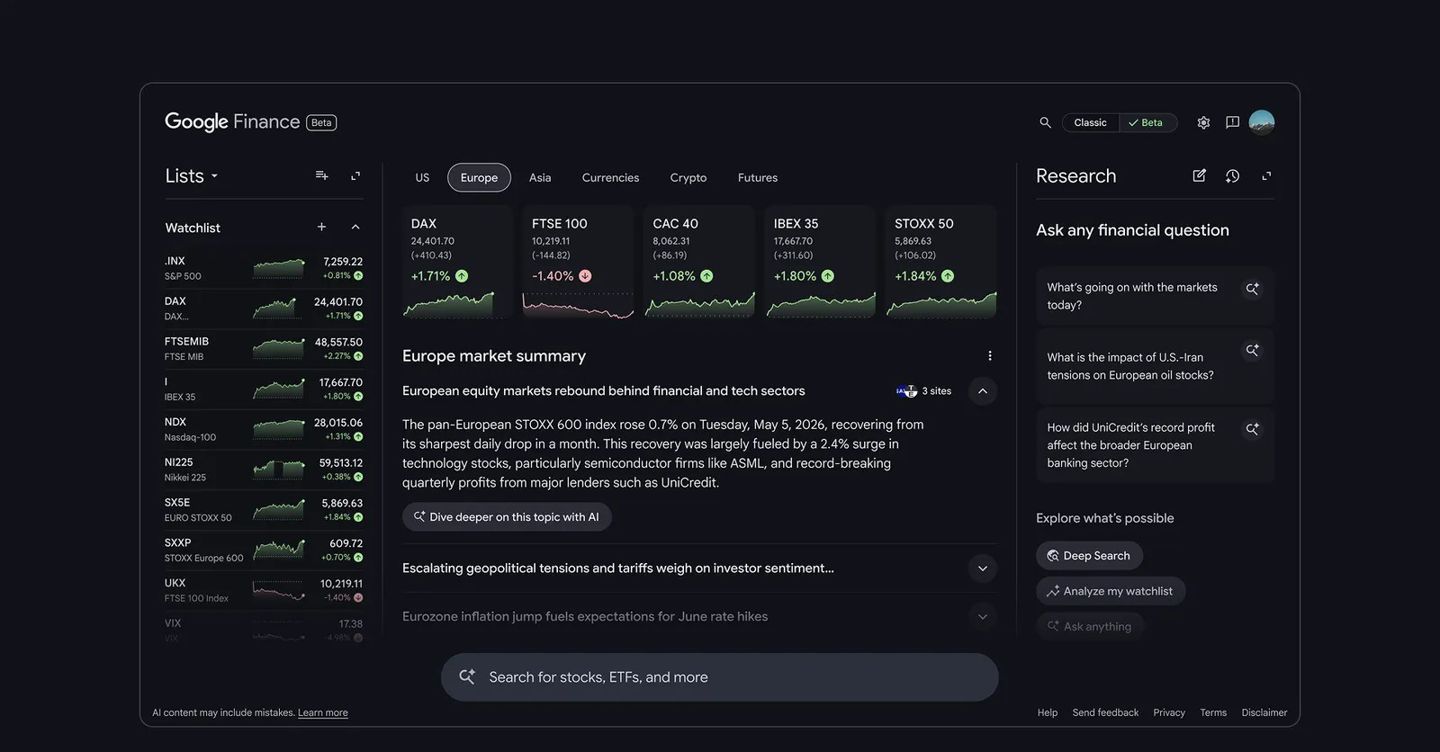
Task: Select FTSEMIB watchlist row
Action: [x=264, y=349]
